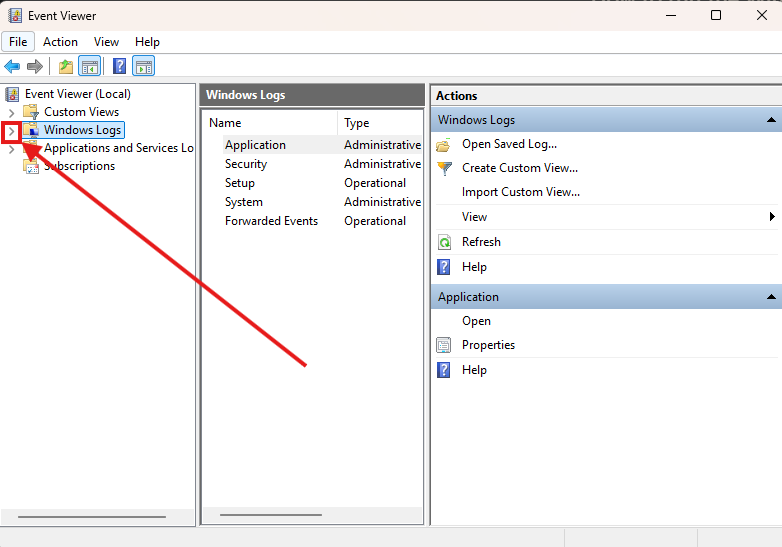Click the Event Viewer (Local) root icon

[12, 94]
